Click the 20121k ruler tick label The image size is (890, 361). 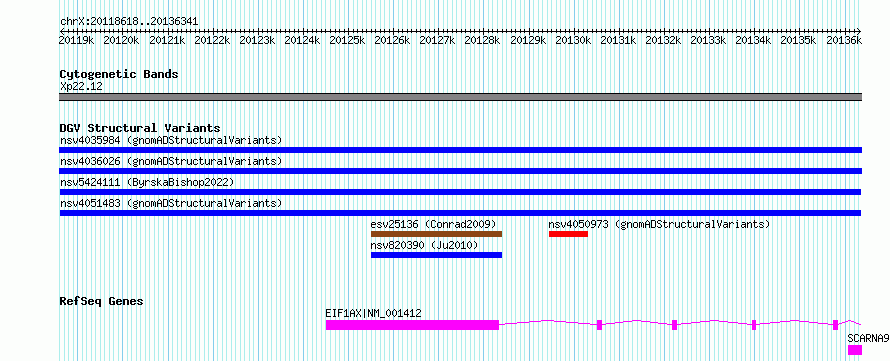pos(167,40)
